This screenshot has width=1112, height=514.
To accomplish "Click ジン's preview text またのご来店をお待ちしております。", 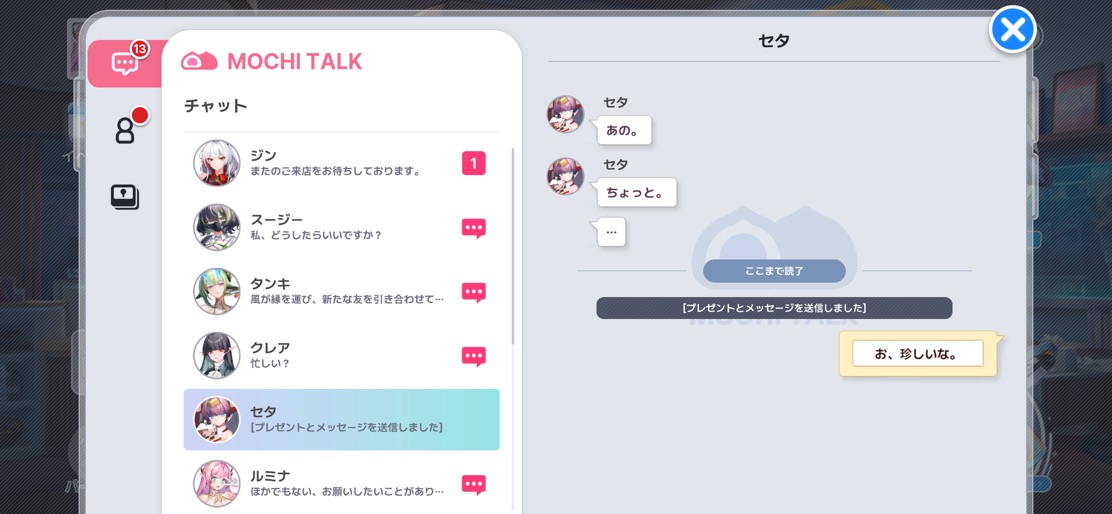I will tap(336, 172).
